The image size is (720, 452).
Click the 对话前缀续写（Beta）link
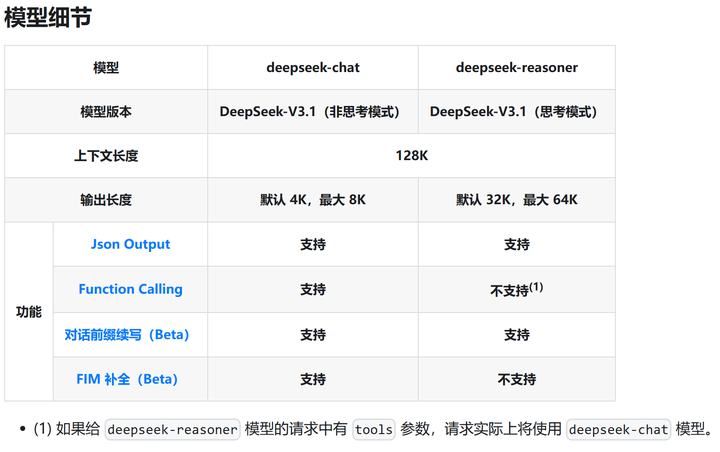click(127, 334)
